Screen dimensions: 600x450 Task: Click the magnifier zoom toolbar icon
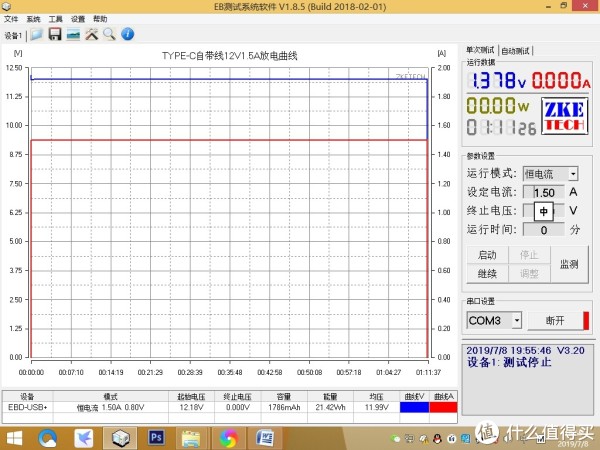click(109, 34)
